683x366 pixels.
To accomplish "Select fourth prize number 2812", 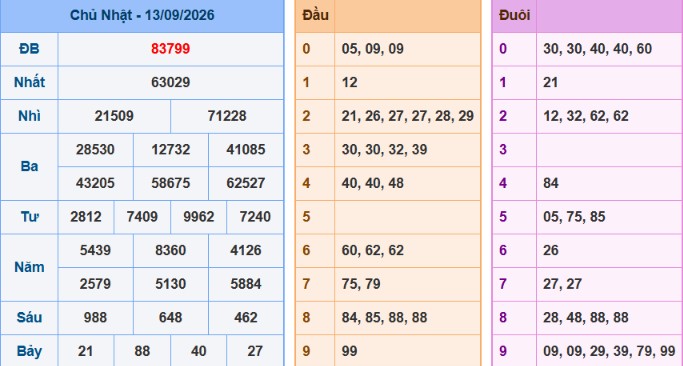I will [x=86, y=217].
